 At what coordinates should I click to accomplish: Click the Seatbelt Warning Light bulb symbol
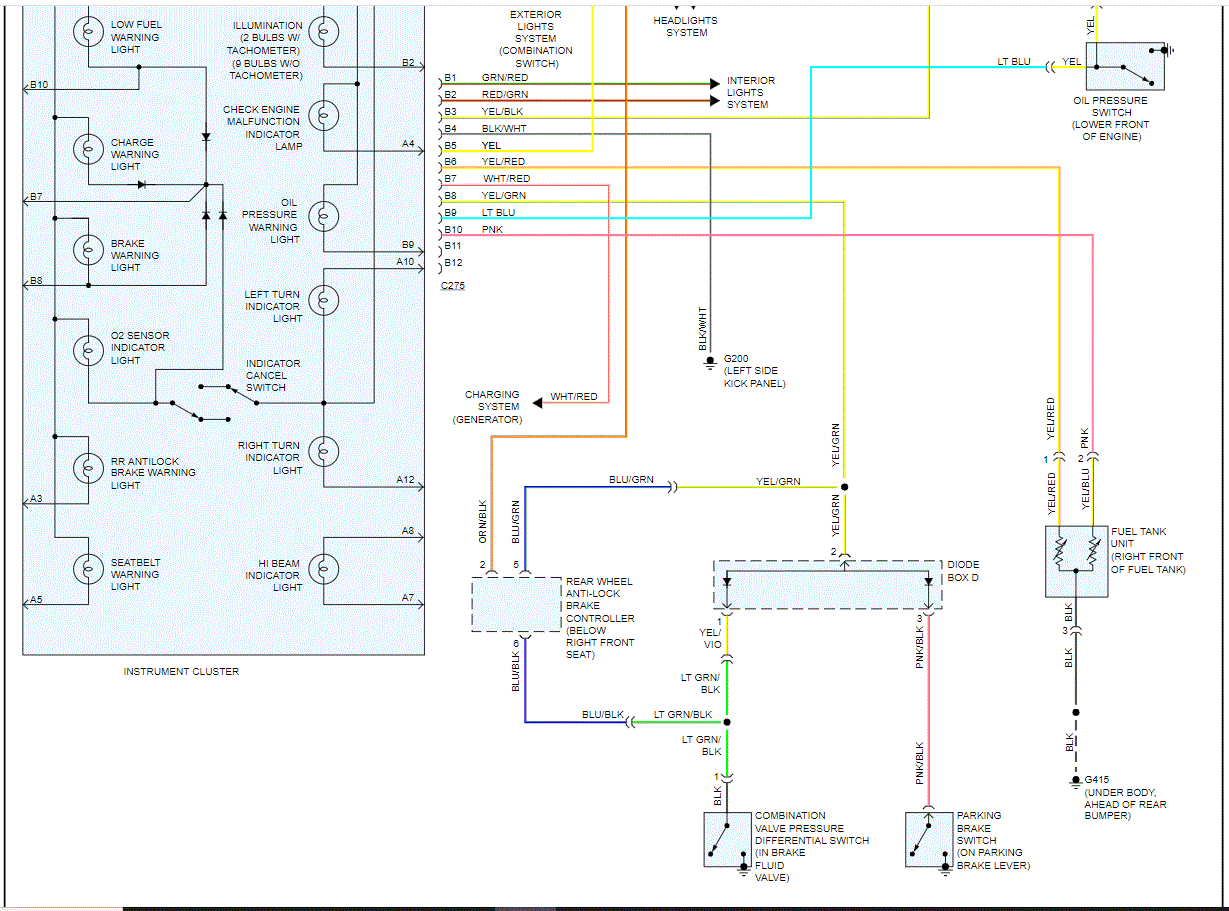[88, 568]
